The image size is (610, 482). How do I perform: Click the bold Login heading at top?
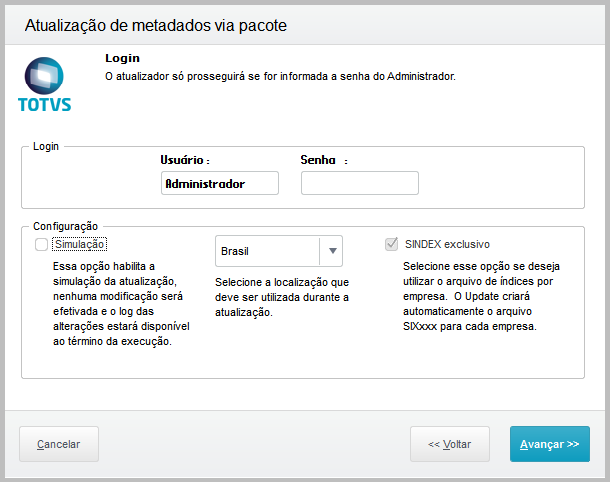click(122, 59)
